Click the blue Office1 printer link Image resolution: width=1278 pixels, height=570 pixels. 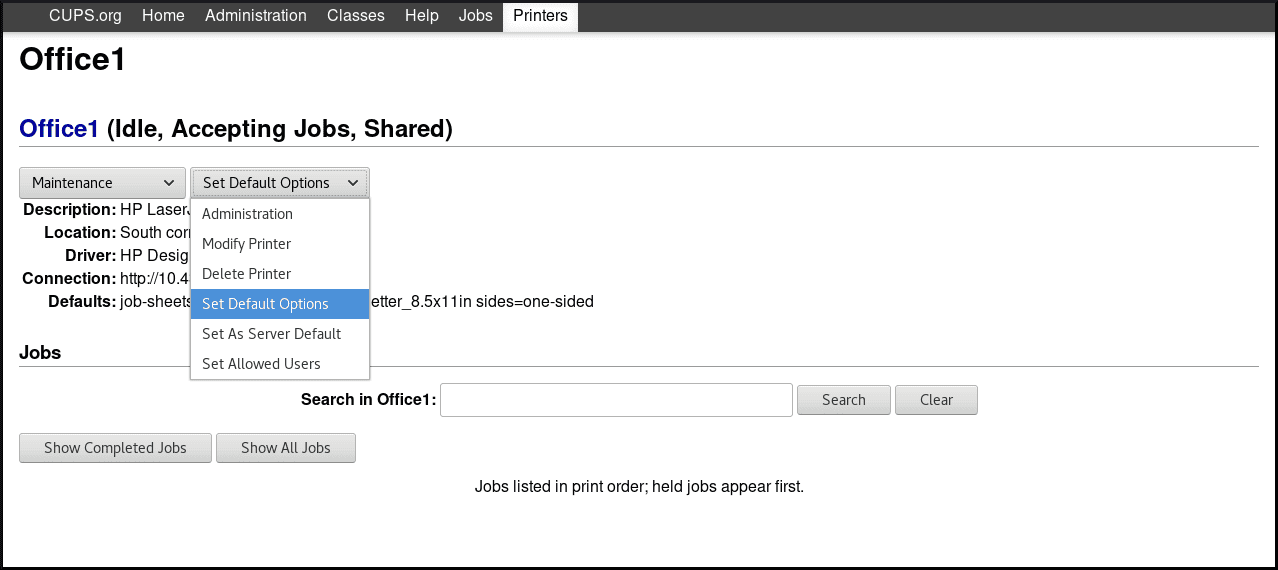(59, 129)
